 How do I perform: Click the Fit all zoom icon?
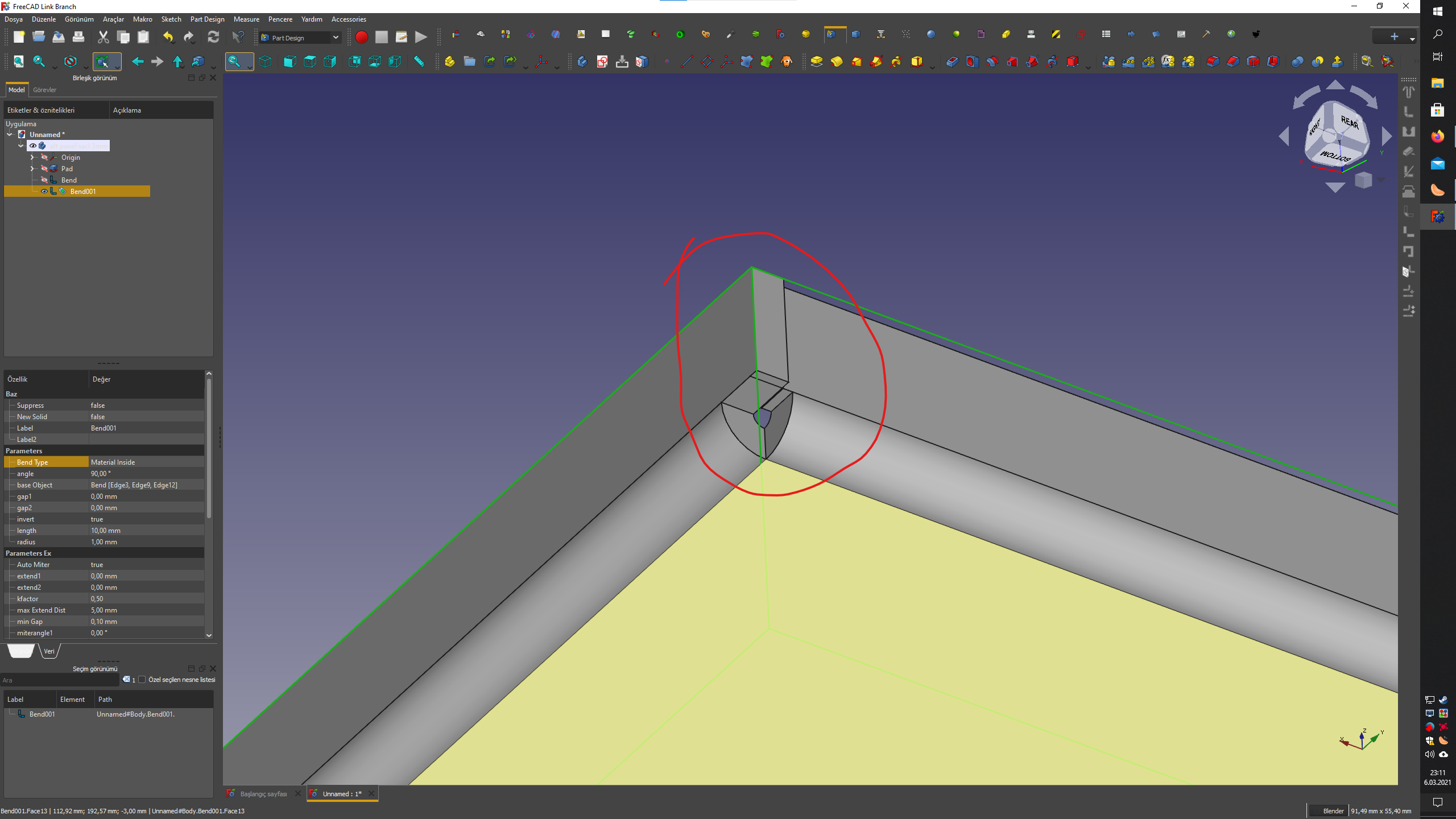pyautogui.click(x=19, y=61)
